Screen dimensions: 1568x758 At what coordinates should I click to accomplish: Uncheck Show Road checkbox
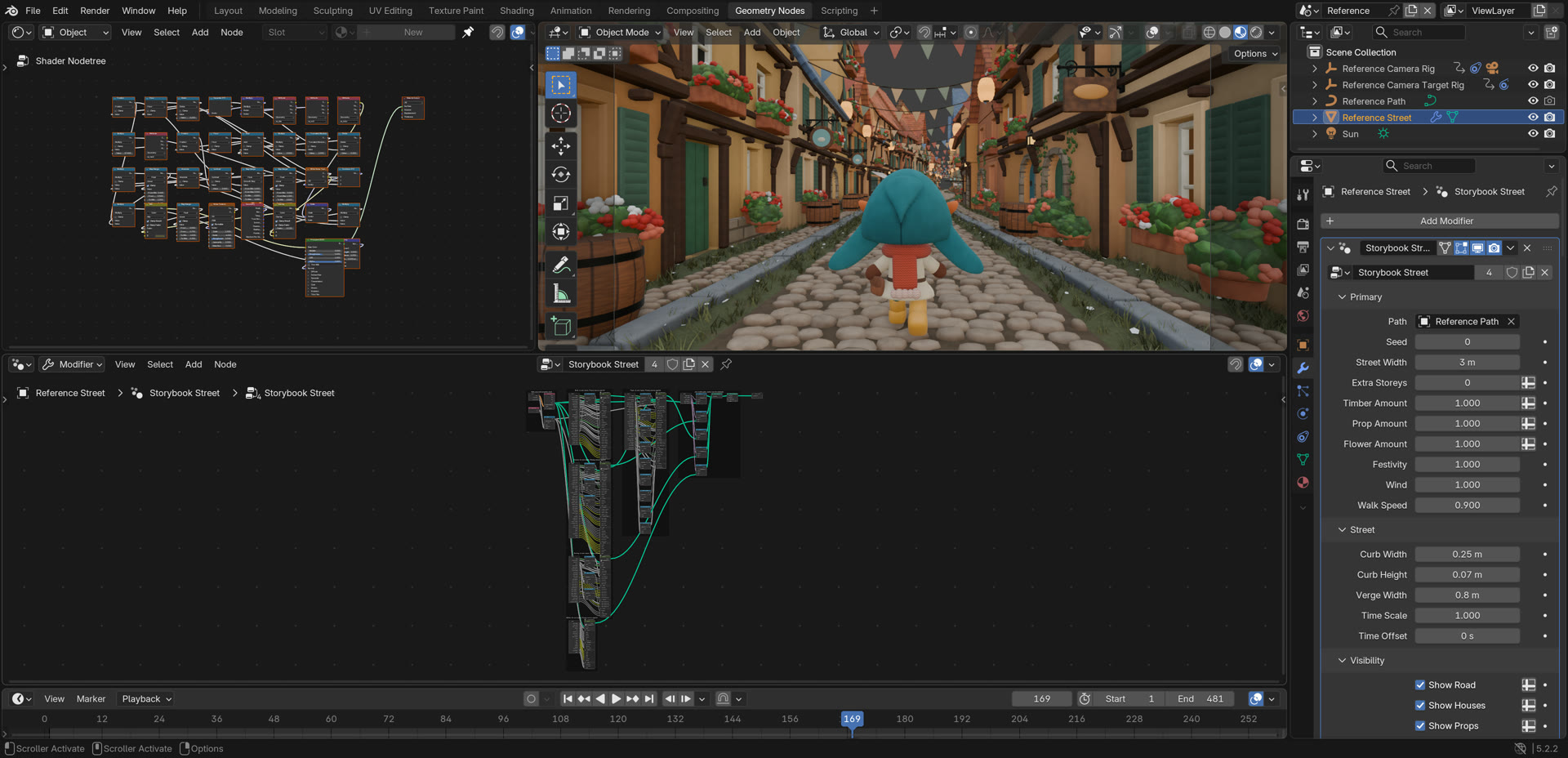click(1420, 685)
